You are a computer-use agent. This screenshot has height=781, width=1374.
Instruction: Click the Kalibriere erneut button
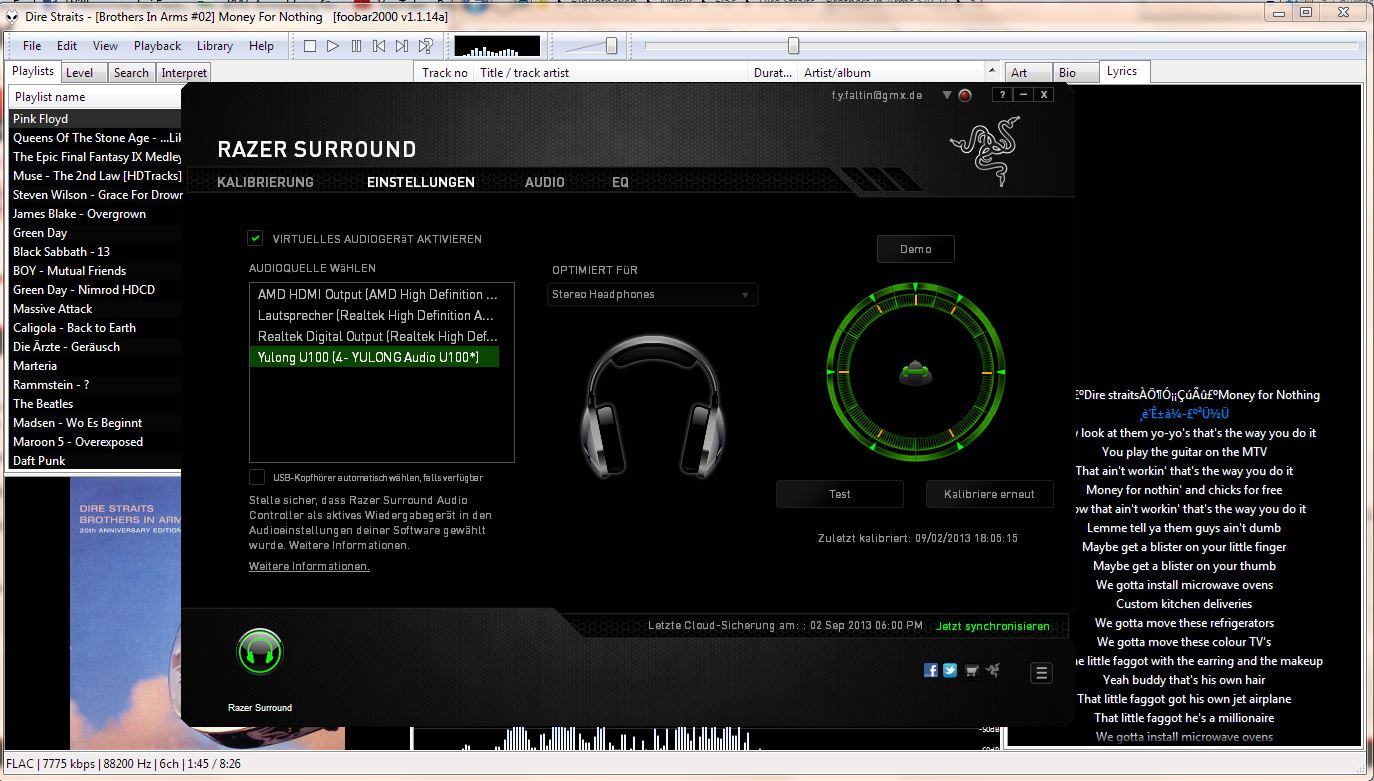coord(989,494)
